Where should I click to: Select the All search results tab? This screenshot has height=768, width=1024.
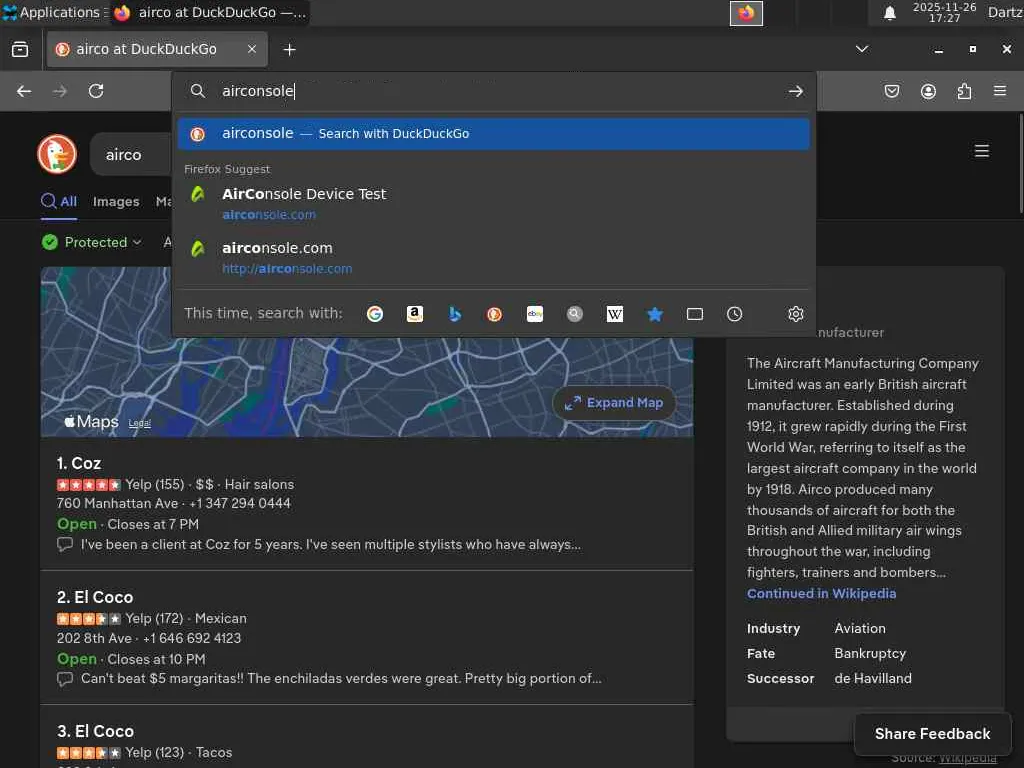pos(59,201)
